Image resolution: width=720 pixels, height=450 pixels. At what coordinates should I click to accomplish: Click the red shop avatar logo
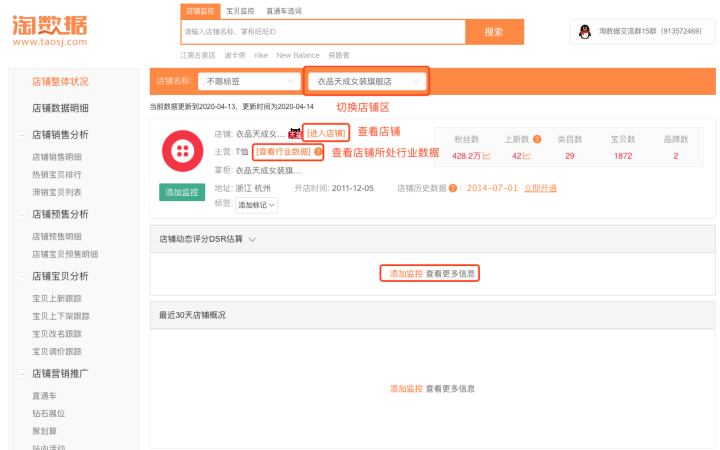(x=182, y=151)
